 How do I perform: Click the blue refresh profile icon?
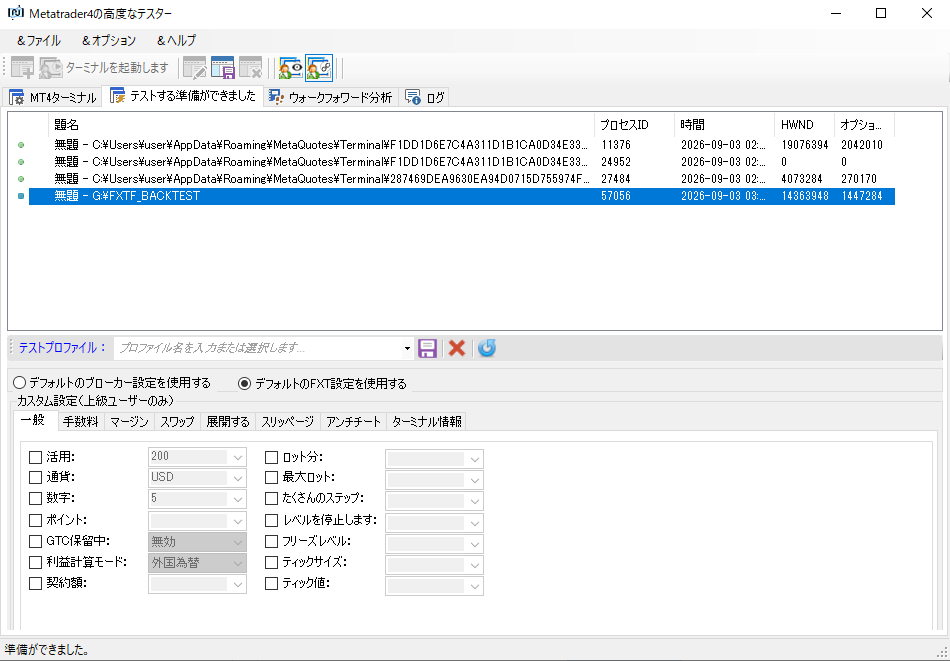click(487, 348)
